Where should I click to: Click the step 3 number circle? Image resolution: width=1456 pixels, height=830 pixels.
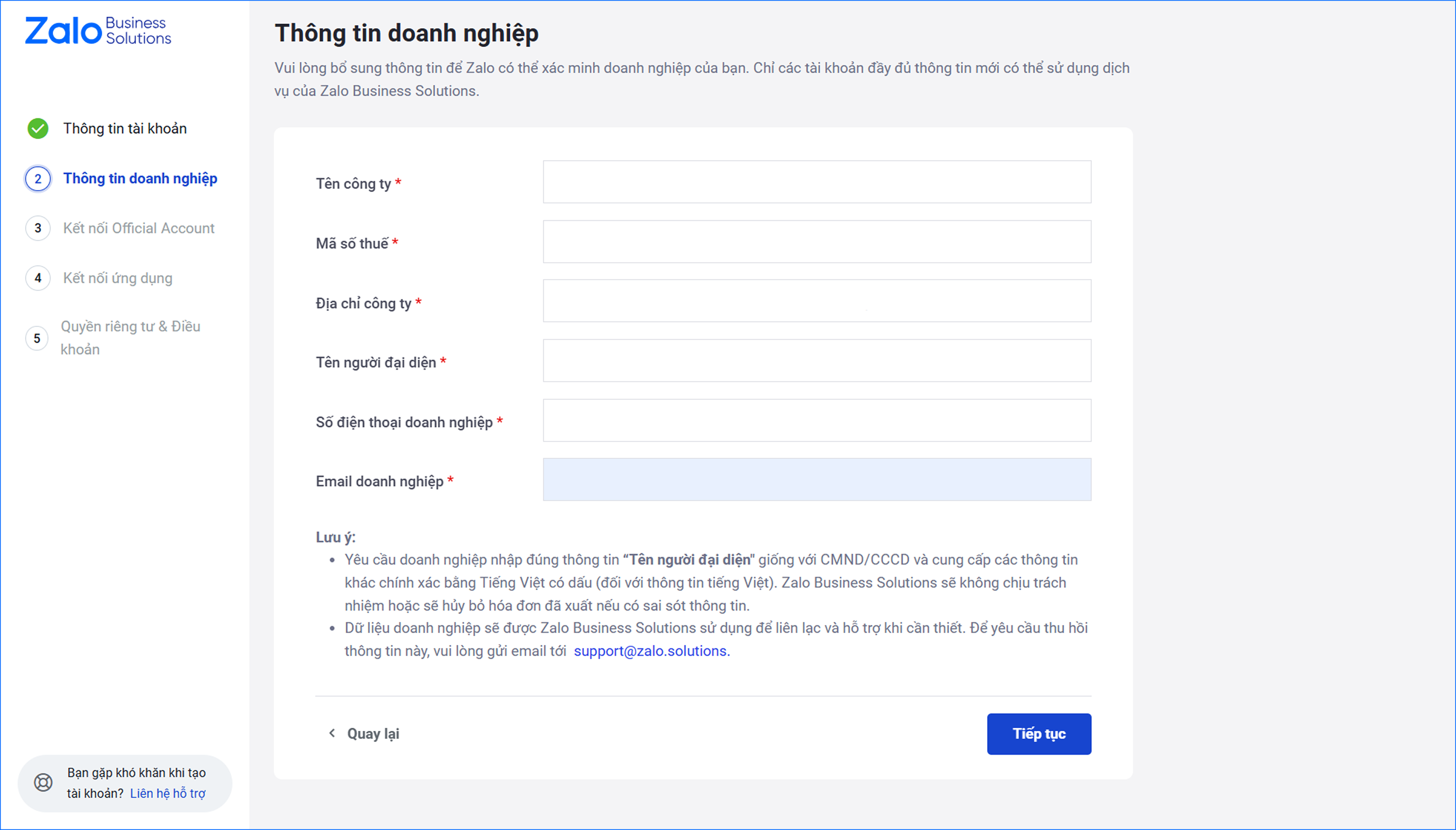(38, 228)
